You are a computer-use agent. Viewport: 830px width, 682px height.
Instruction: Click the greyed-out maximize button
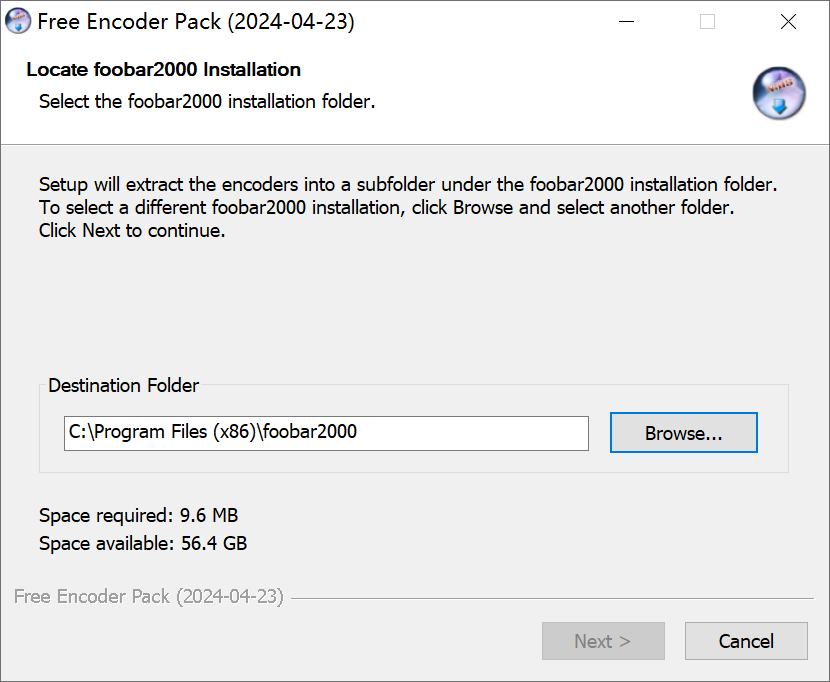(x=707, y=22)
